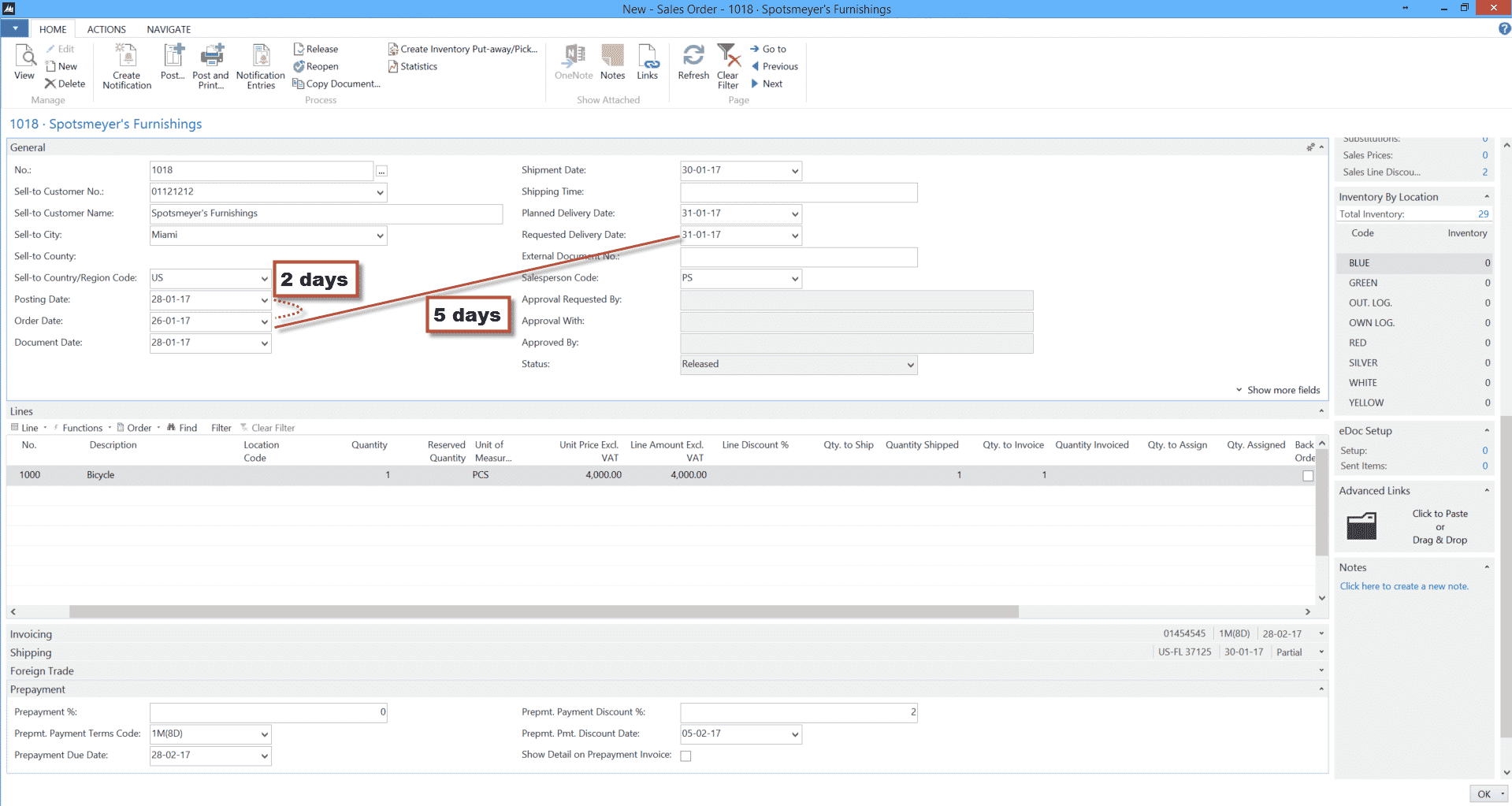Screen dimensions: 1512x806
Task: Create a New sales order
Action: [61, 66]
